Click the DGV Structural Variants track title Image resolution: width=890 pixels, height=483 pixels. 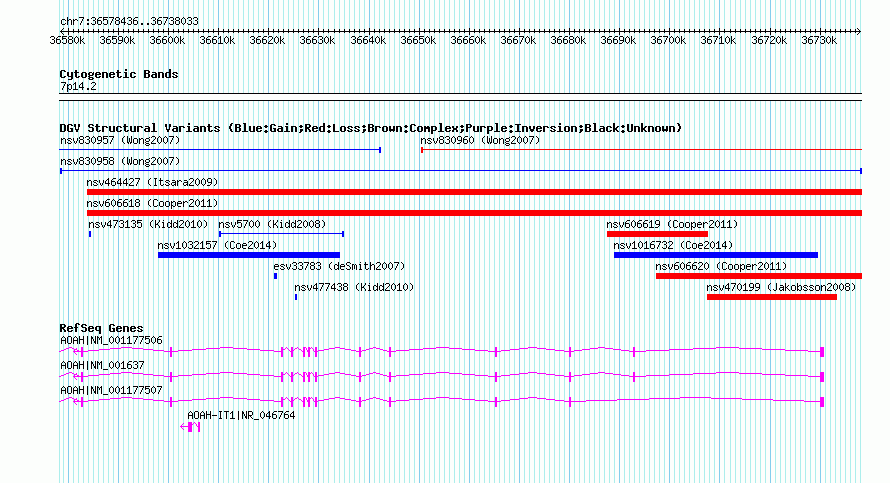coord(370,128)
